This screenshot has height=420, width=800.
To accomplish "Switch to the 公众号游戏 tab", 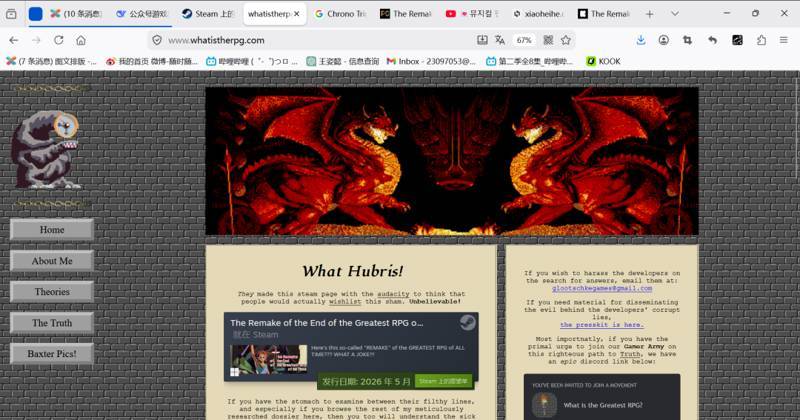I will 142,14.
